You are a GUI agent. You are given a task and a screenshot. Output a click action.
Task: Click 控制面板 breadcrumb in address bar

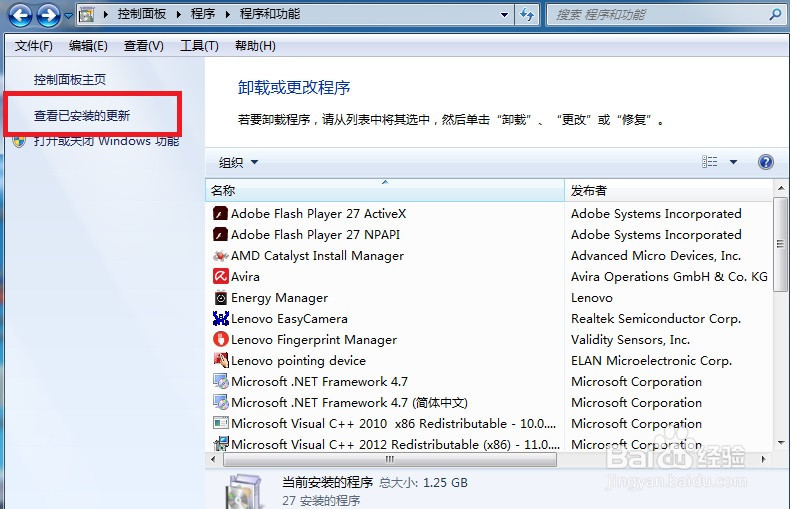[x=142, y=14]
